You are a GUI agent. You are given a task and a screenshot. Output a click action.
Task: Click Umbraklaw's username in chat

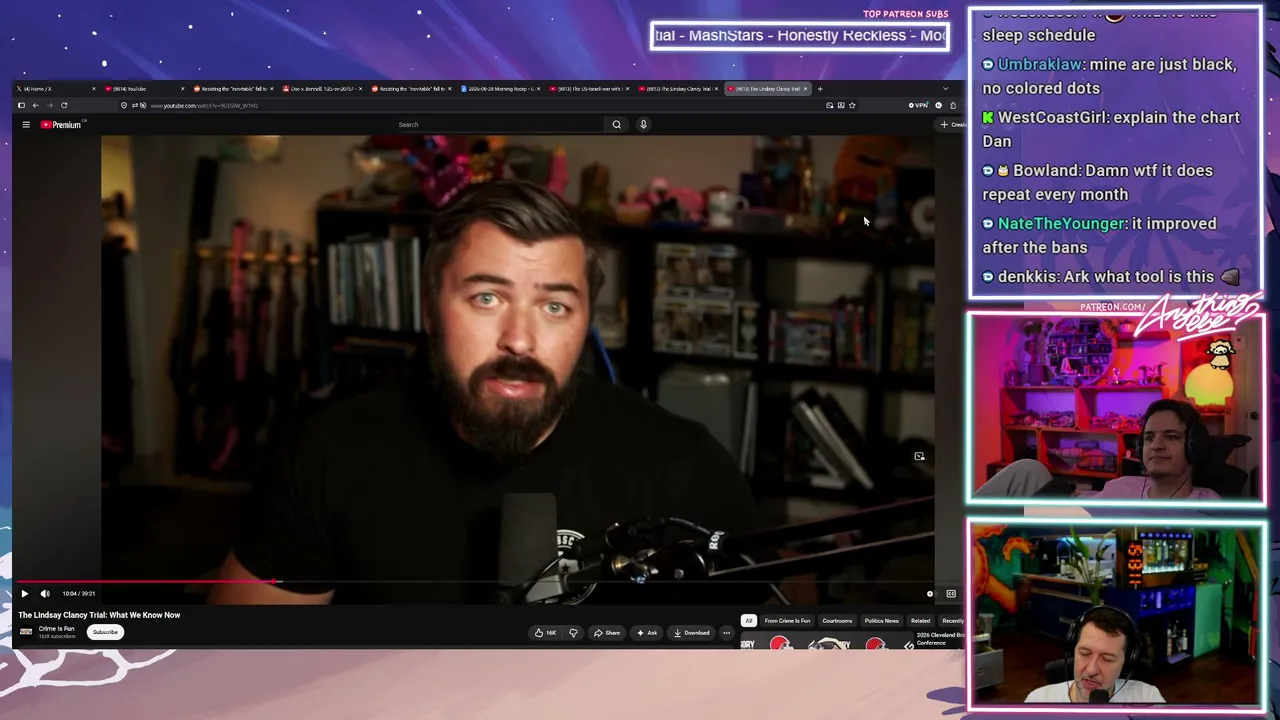tap(1040, 64)
